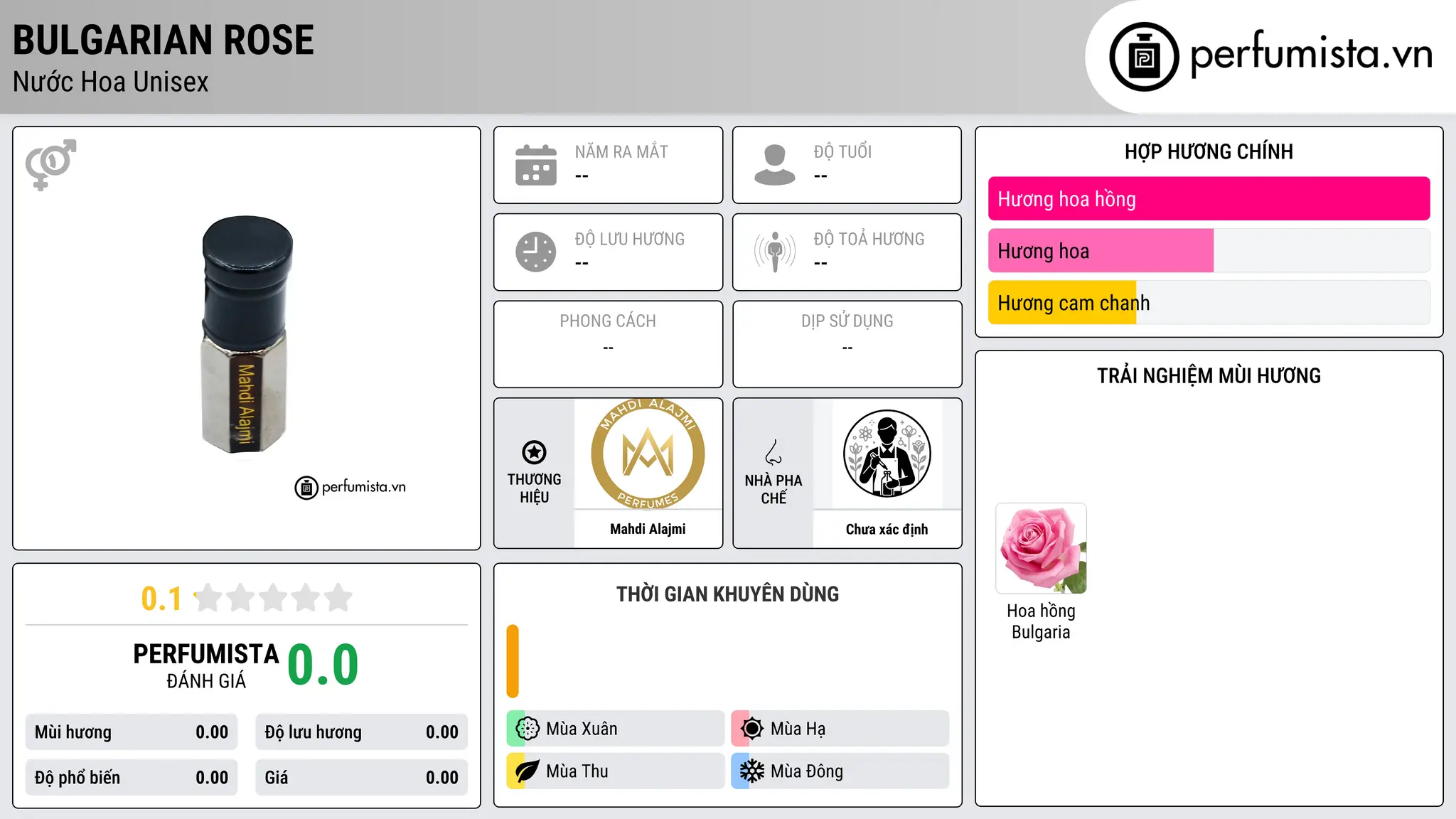
Task: Click the nose icon above Nhà pha chế
Action: 773,452
